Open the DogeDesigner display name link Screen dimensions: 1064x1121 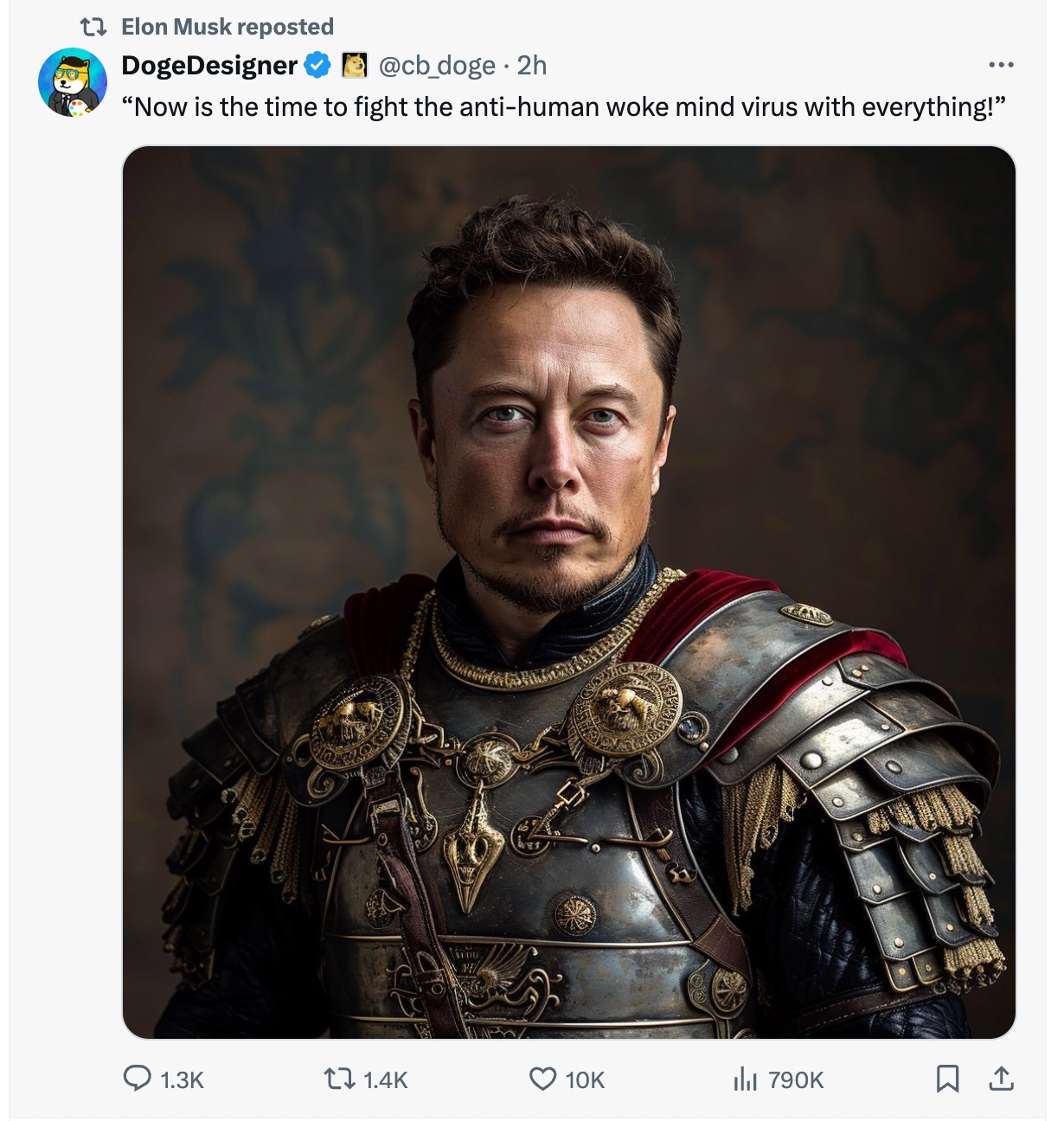(209, 65)
